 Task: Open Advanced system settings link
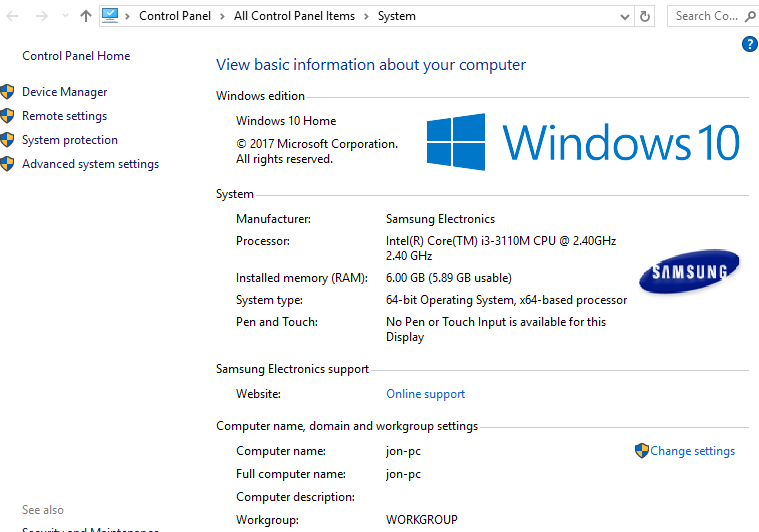(91, 164)
